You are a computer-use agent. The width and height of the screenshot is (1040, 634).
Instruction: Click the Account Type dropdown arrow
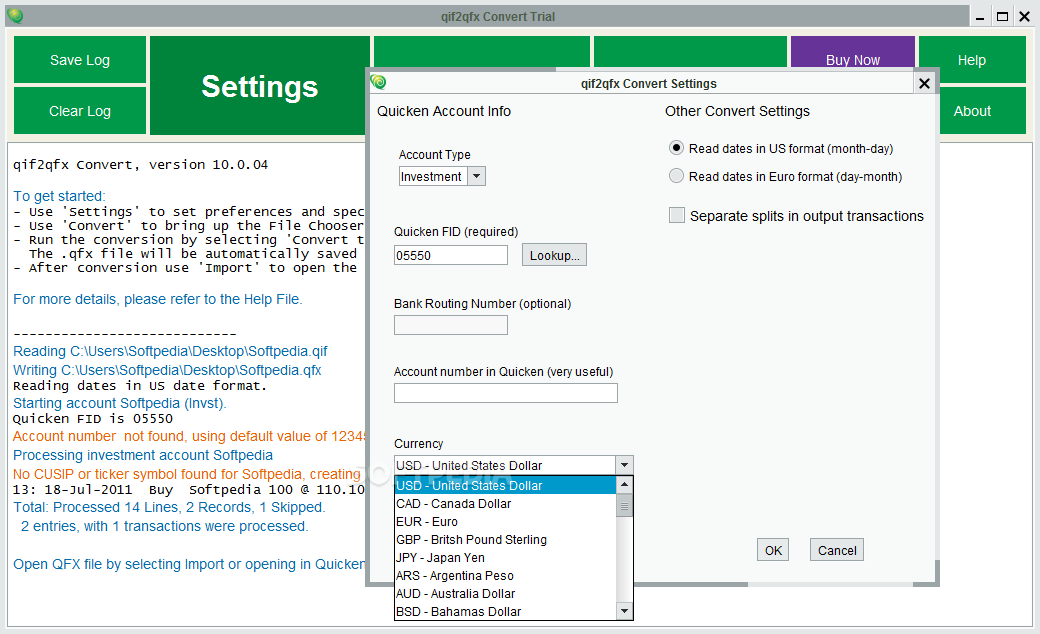pyautogui.click(x=476, y=176)
